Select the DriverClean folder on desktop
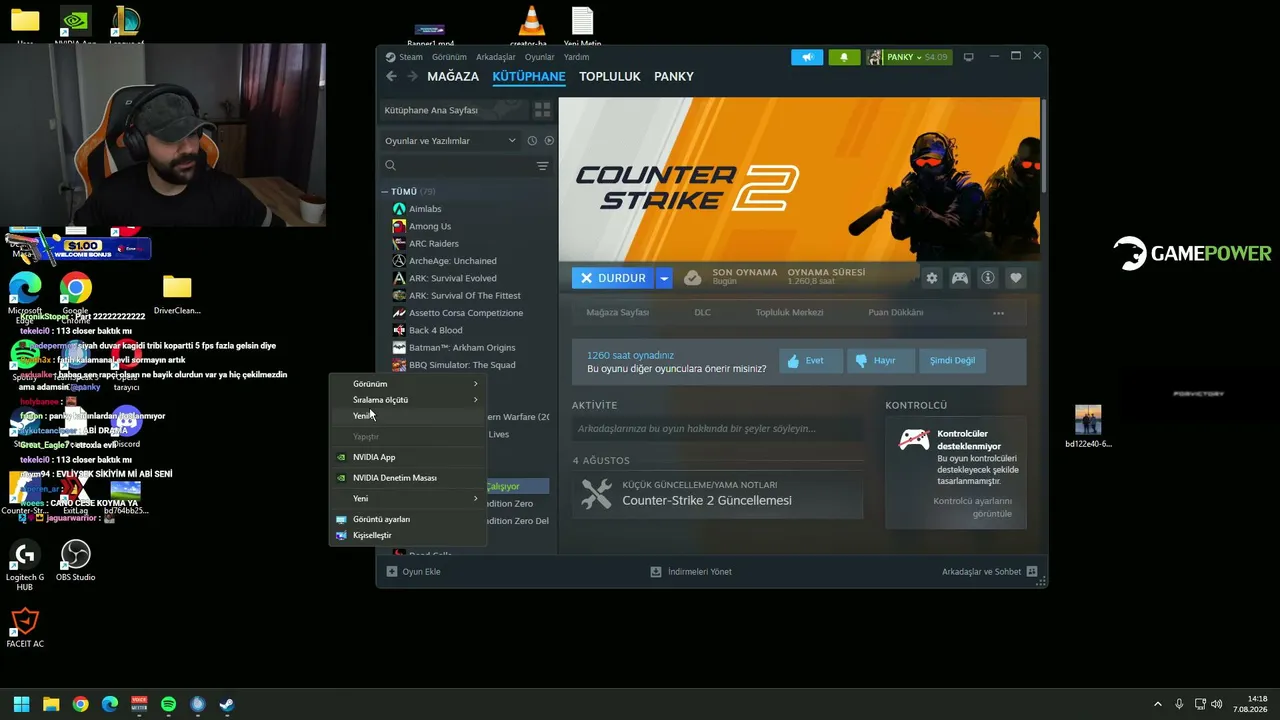 [177, 295]
